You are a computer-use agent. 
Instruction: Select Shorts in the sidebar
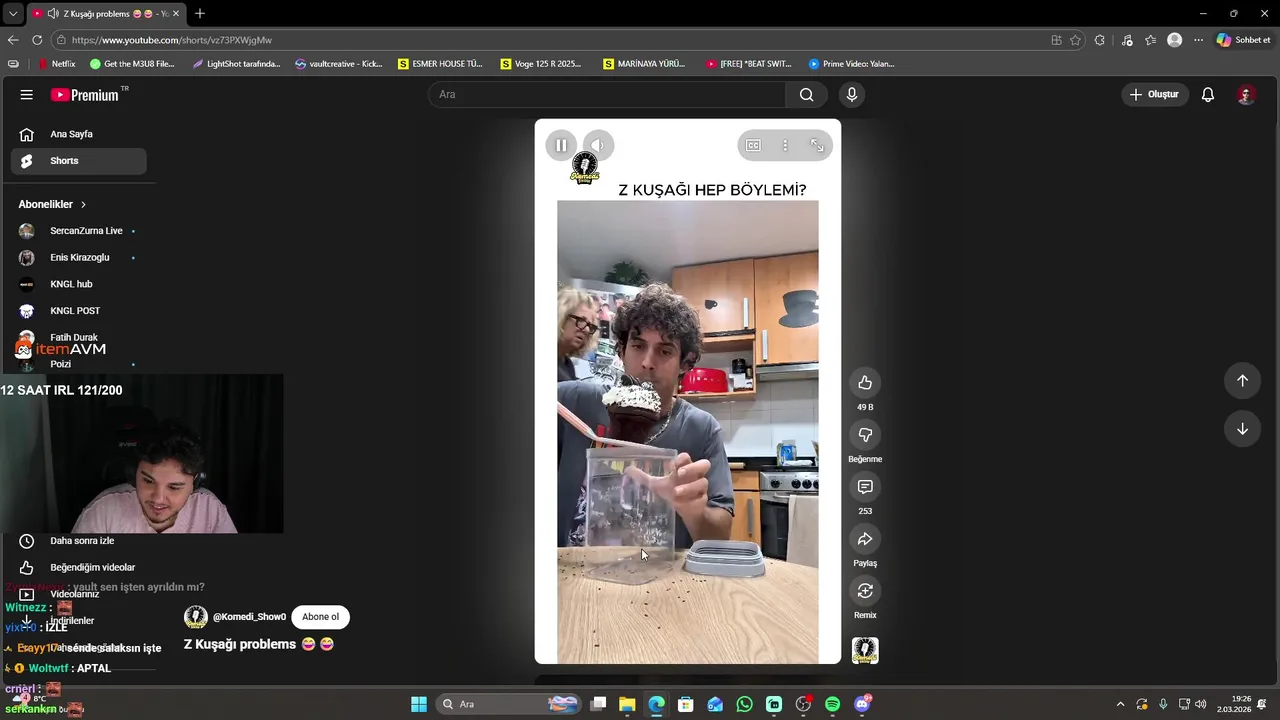tap(78, 161)
